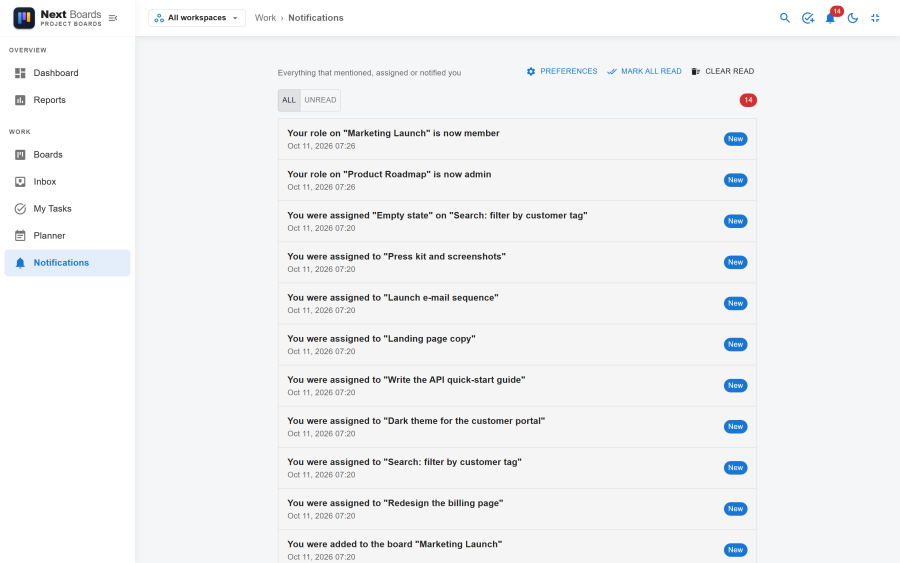Open the search icon in the top bar

click(785, 18)
